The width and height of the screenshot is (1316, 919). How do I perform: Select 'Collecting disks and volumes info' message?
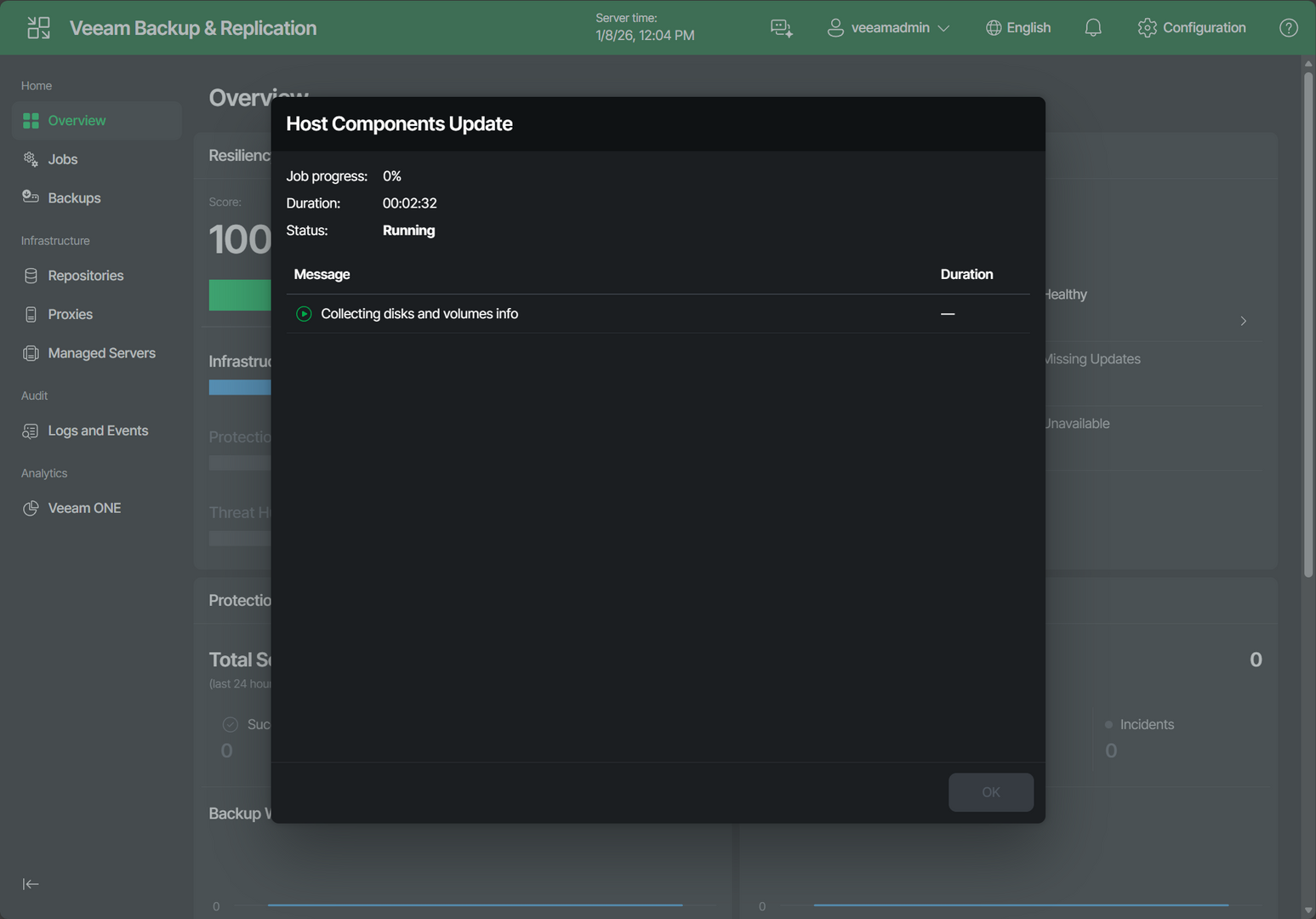(x=419, y=314)
